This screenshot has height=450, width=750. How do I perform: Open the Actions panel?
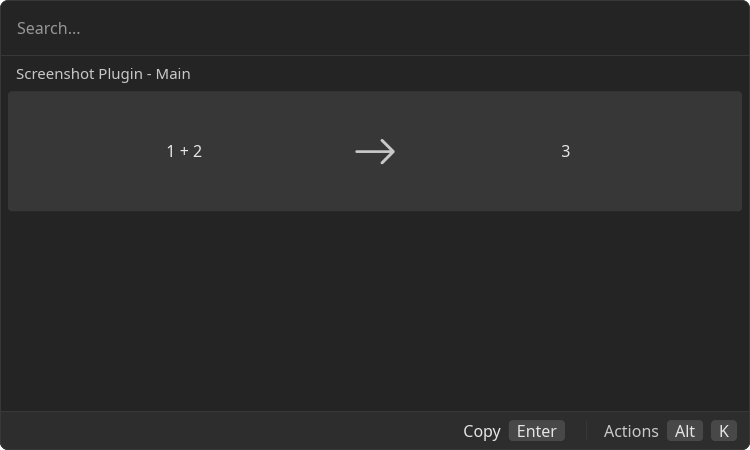(631, 431)
